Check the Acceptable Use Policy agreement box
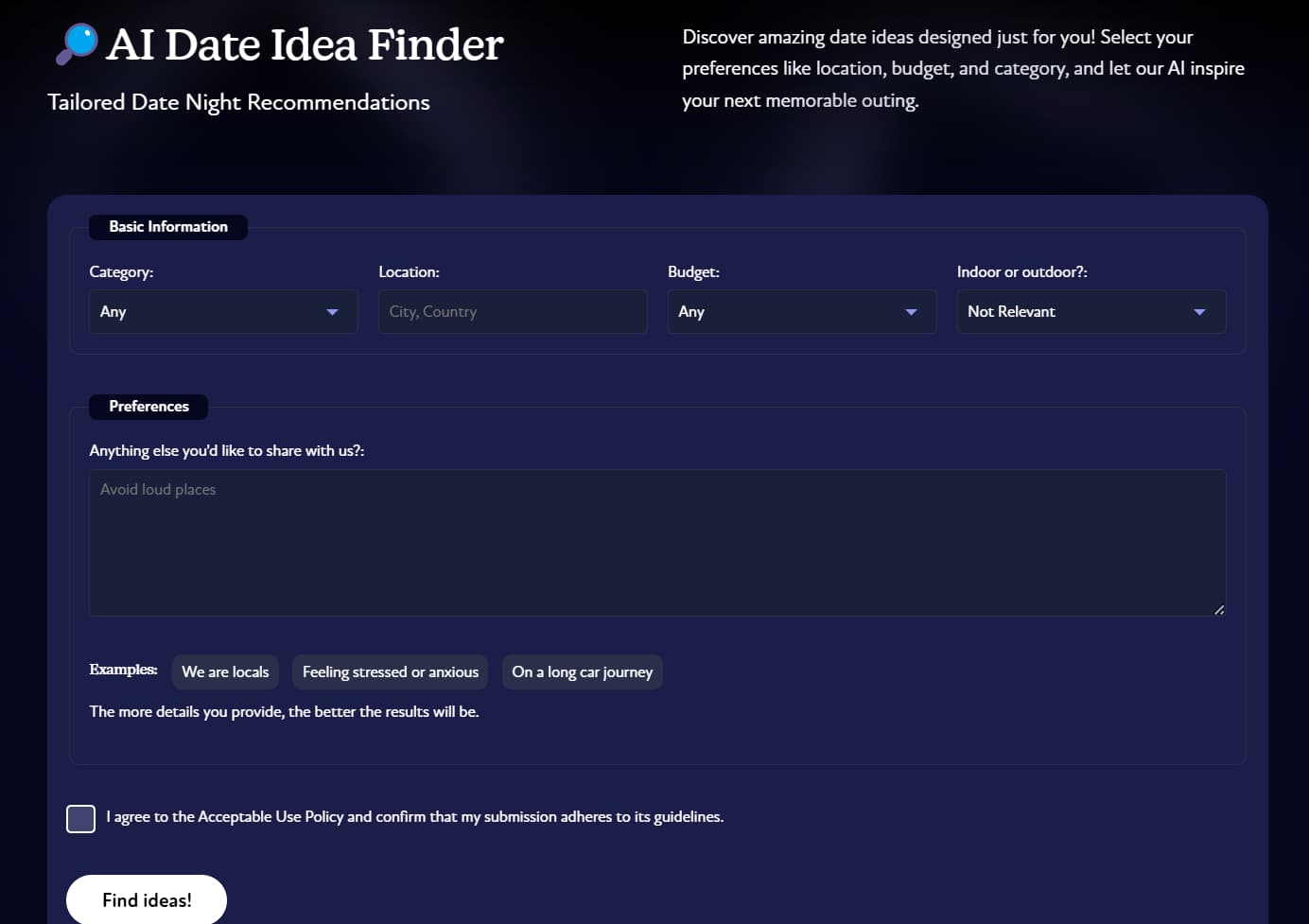 coord(81,818)
